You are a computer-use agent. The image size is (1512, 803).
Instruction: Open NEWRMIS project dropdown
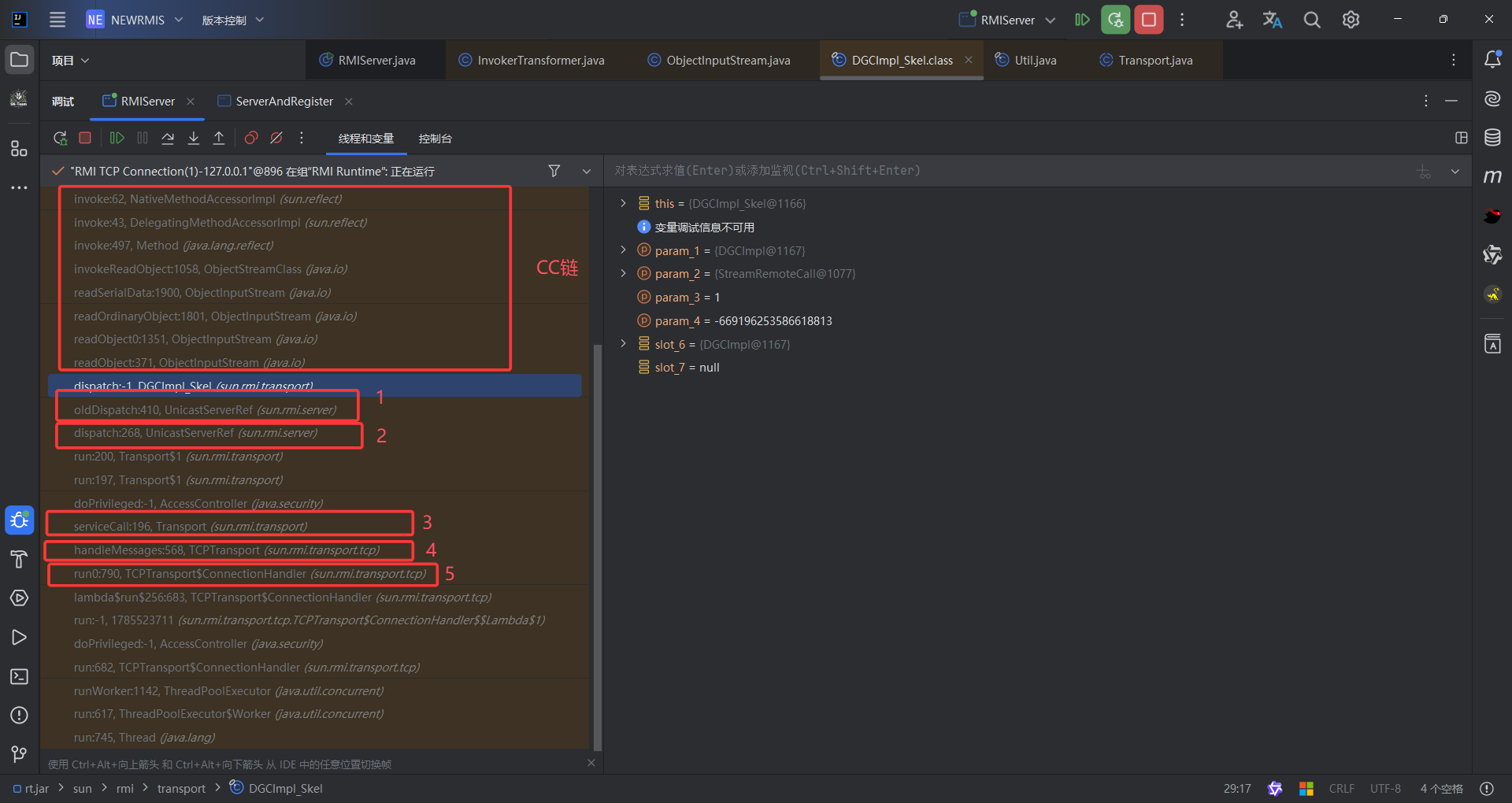click(135, 20)
